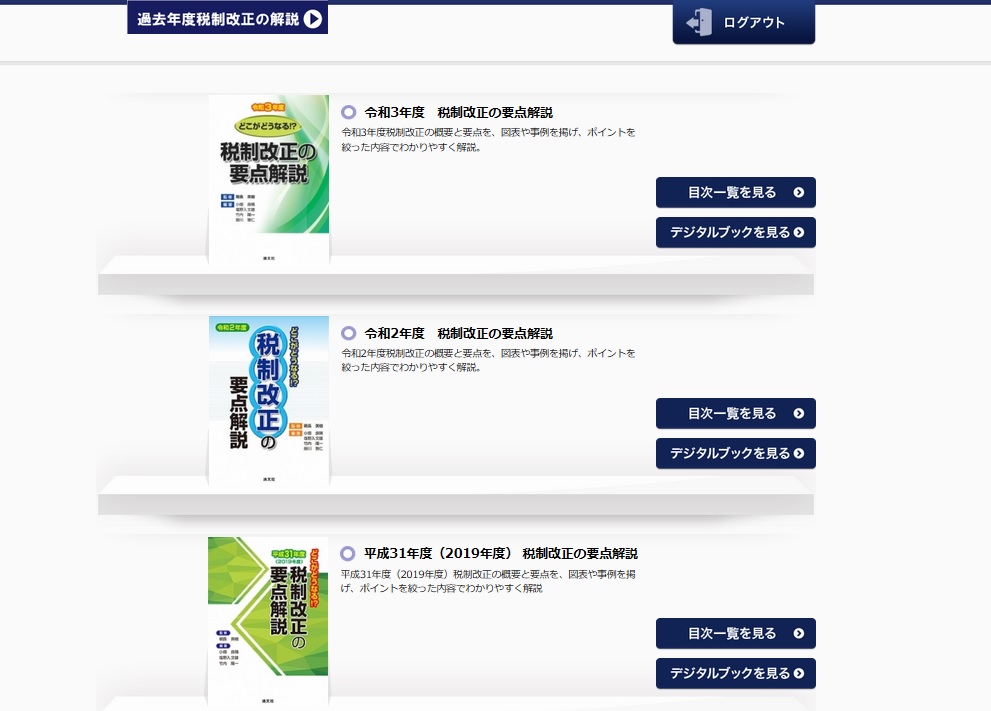Click arrow icon on 令和2年度 デジタルブックを見る

pos(799,453)
